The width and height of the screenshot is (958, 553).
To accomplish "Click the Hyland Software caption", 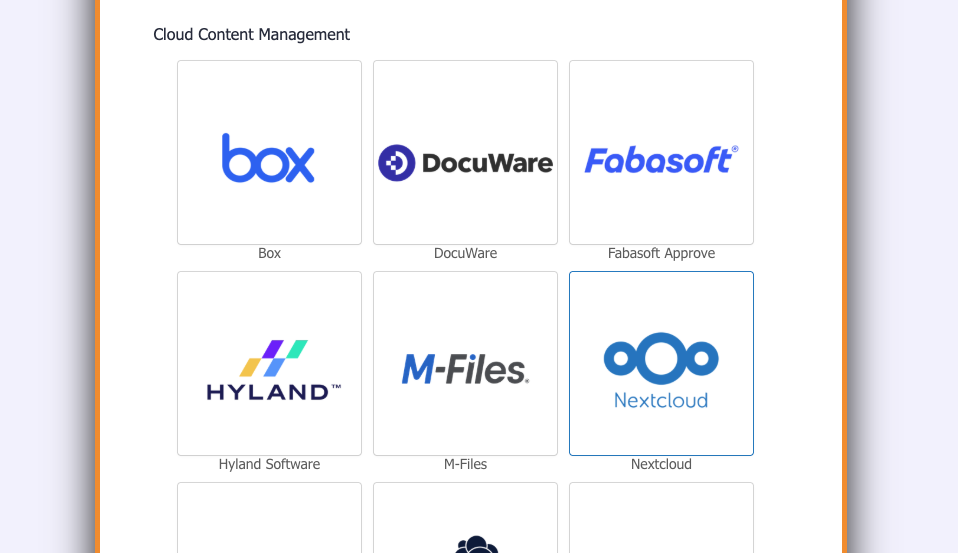I will pos(269,464).
